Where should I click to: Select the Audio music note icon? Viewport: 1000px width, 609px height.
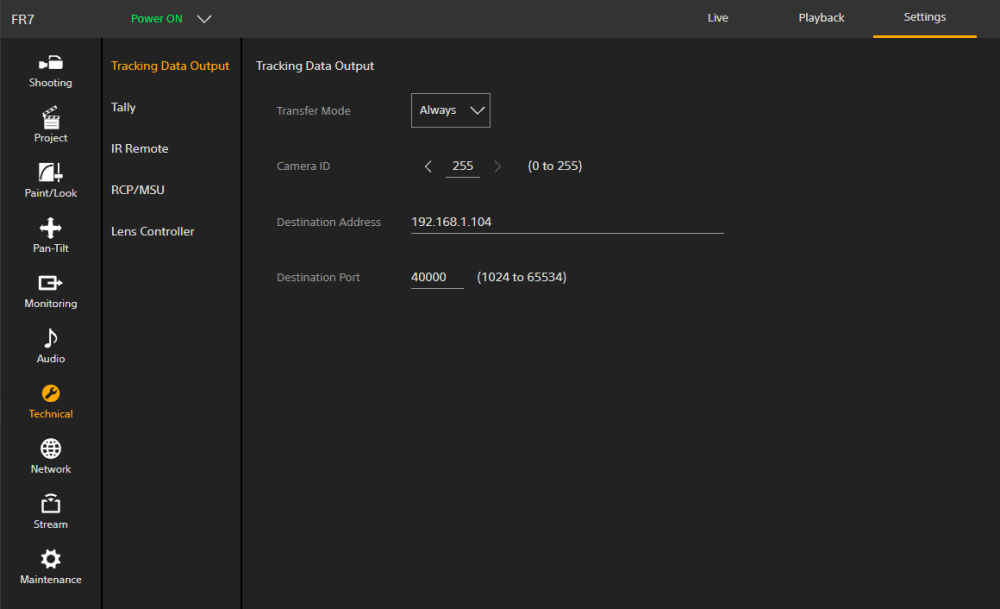50,346
